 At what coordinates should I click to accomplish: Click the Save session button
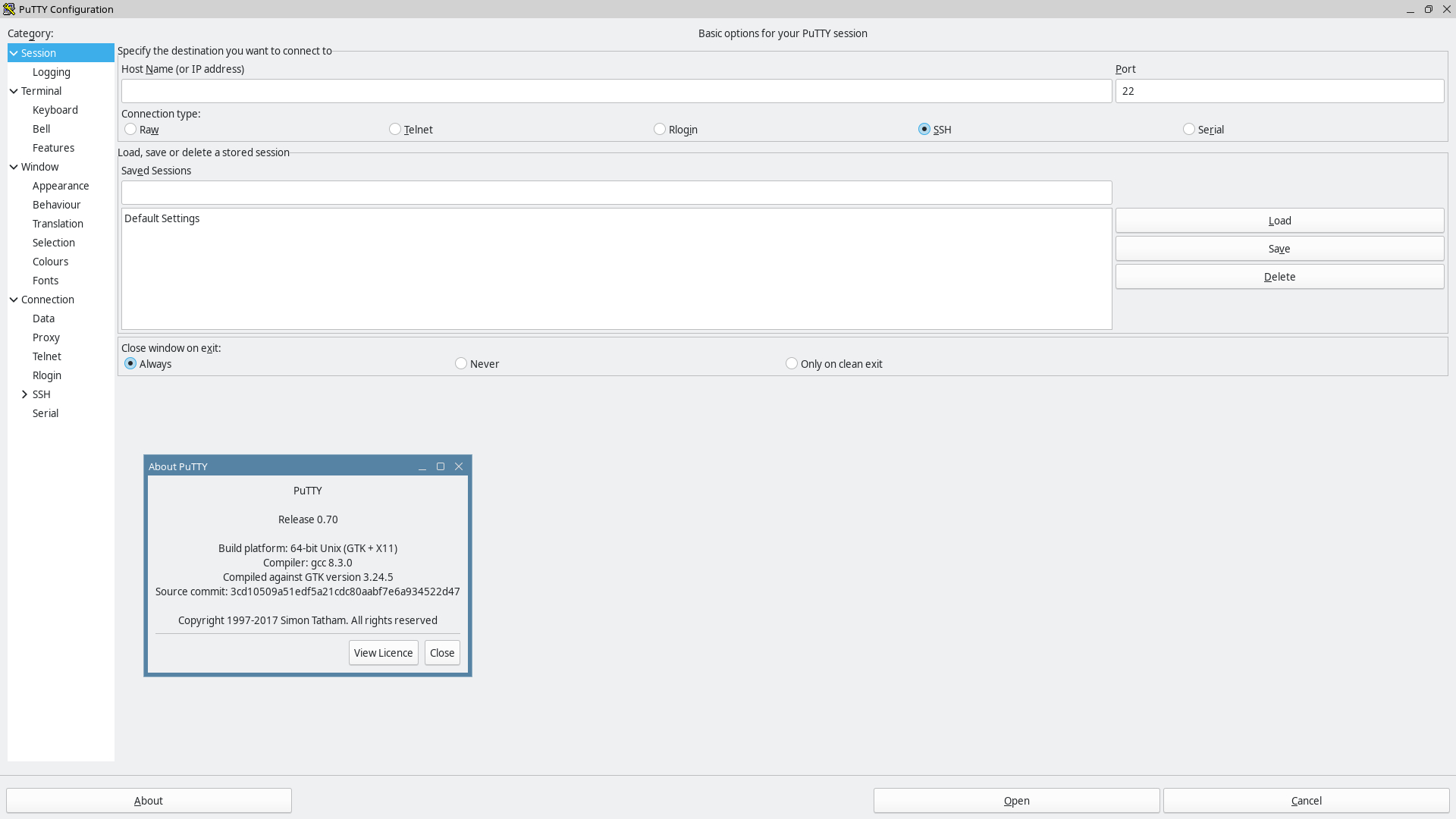click(x=1279, y=249)
